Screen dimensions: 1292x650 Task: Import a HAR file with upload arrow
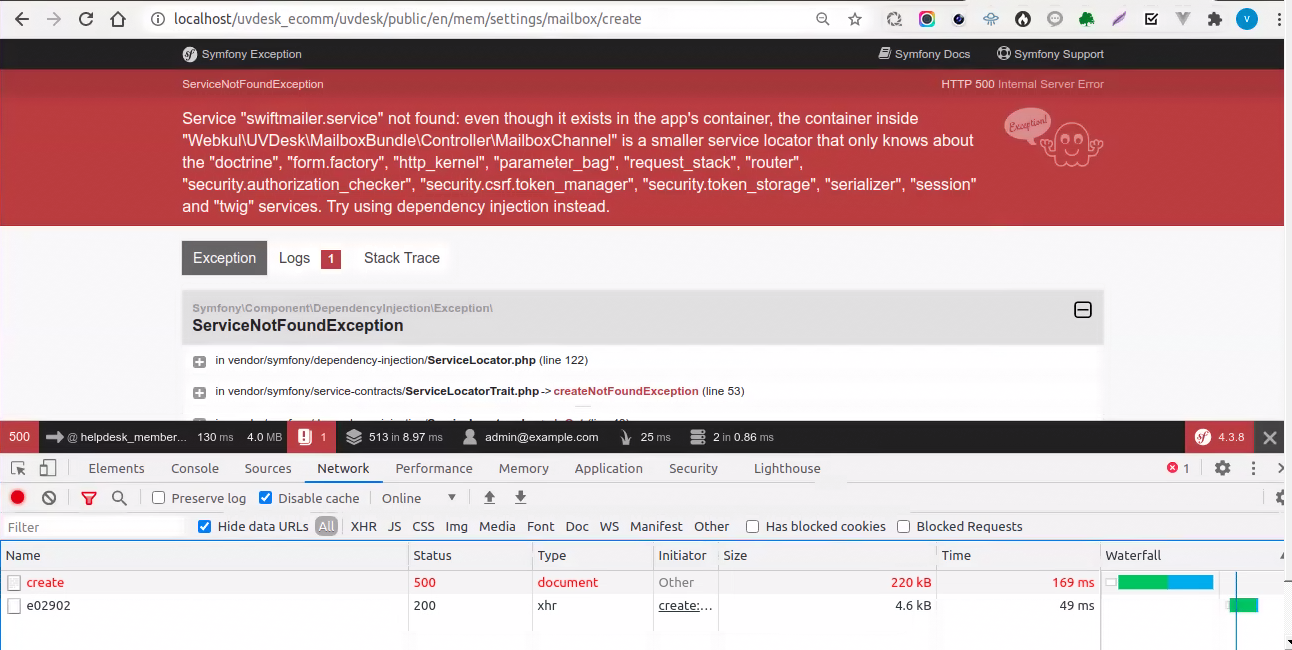click(489, 498)
